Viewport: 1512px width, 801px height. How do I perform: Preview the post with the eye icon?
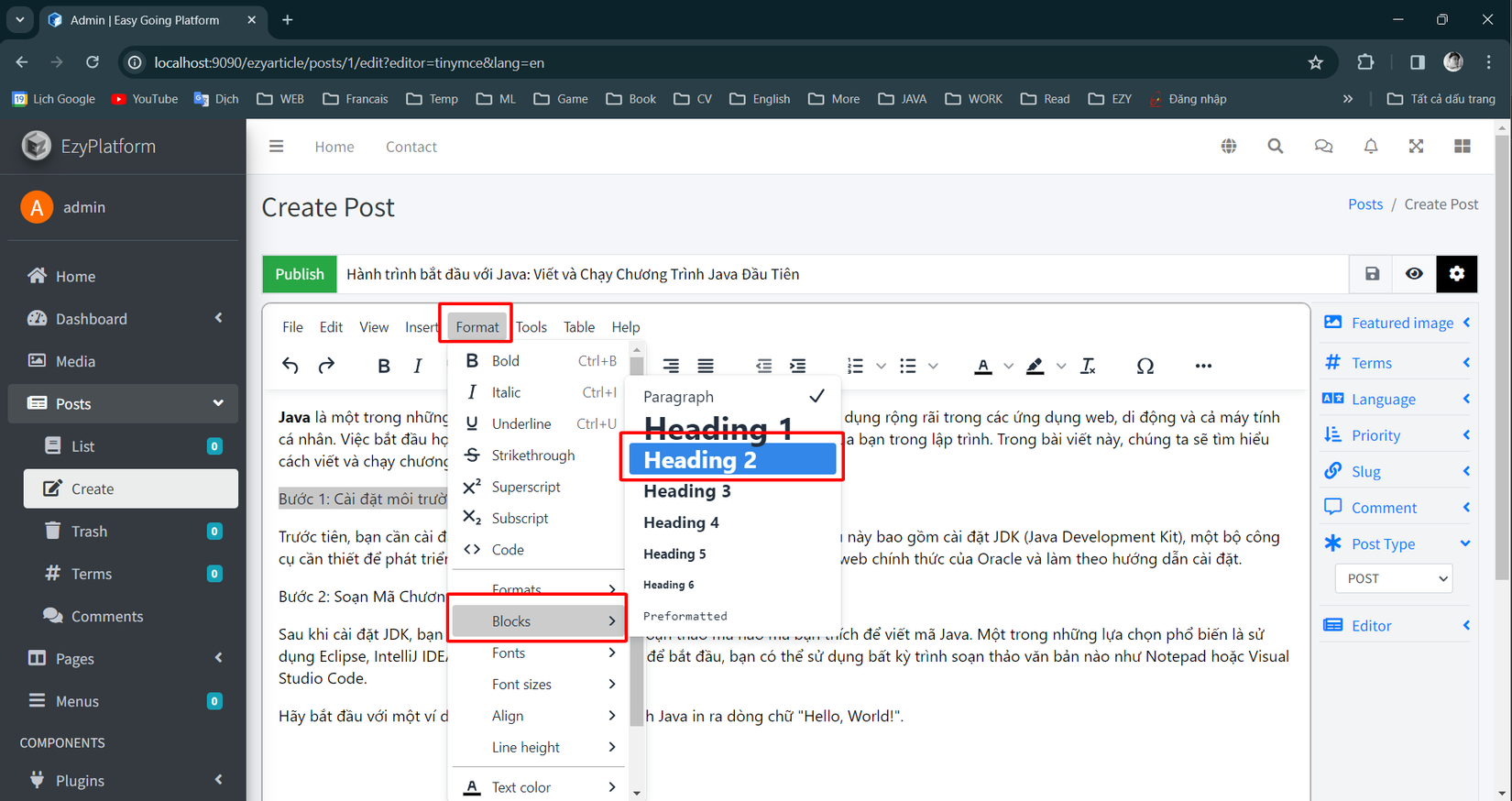tap(1414, 274)
